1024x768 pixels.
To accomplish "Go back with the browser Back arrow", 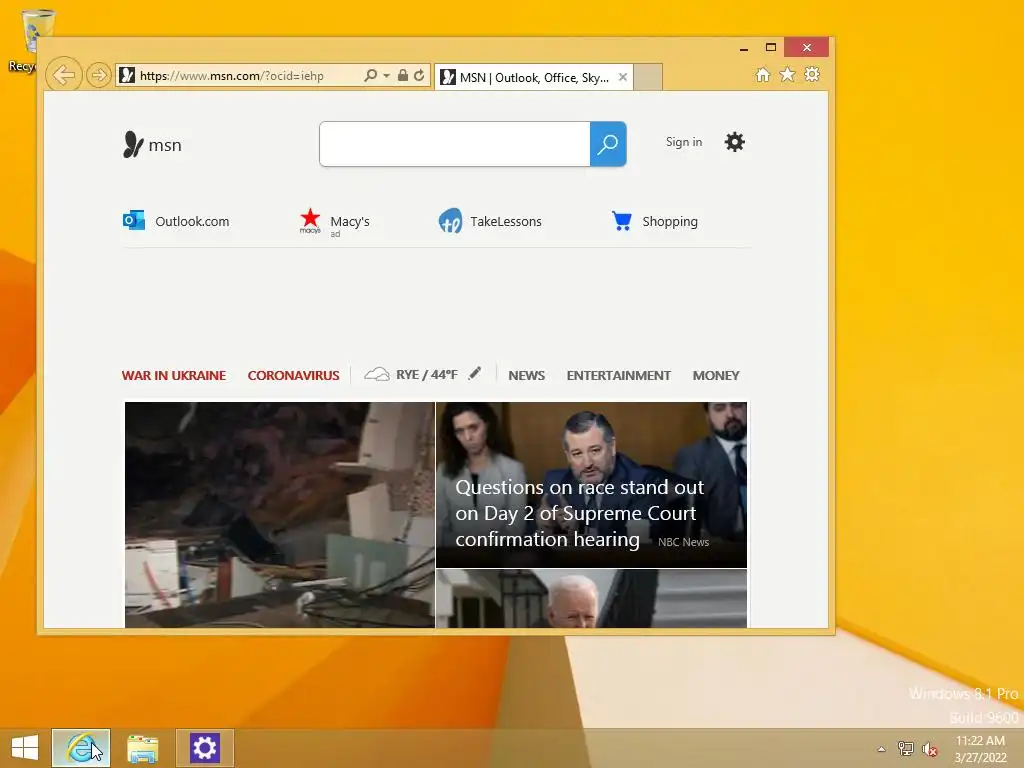I will point(63,75).
